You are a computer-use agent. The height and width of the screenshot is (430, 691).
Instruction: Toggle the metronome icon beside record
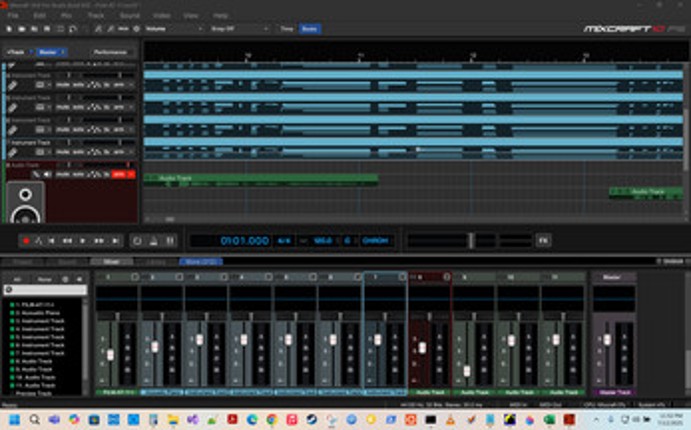pyautogui.click(x=38, y=241)
